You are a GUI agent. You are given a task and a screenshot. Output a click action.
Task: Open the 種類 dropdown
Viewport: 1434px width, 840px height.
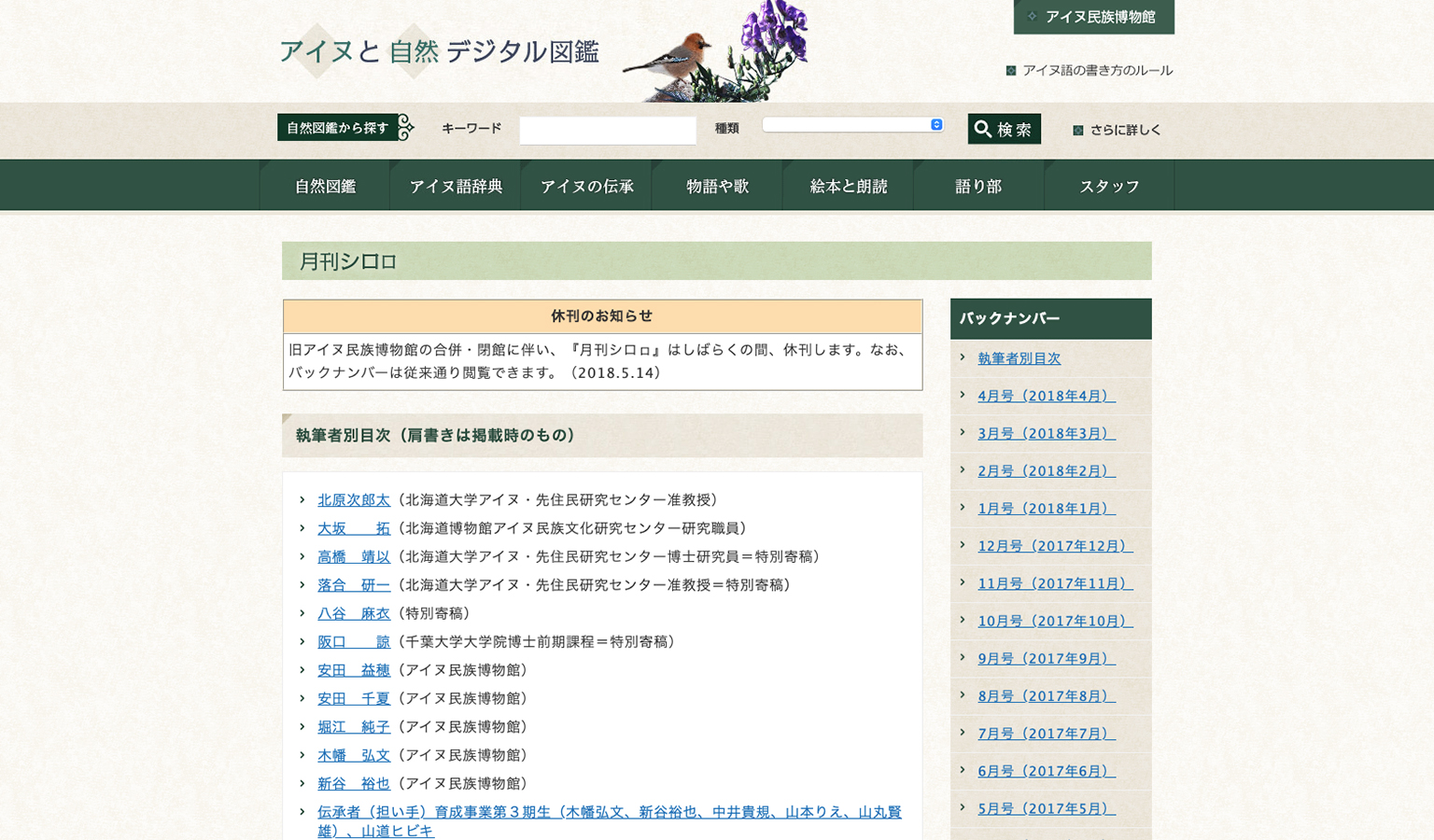tap(851, 124)
